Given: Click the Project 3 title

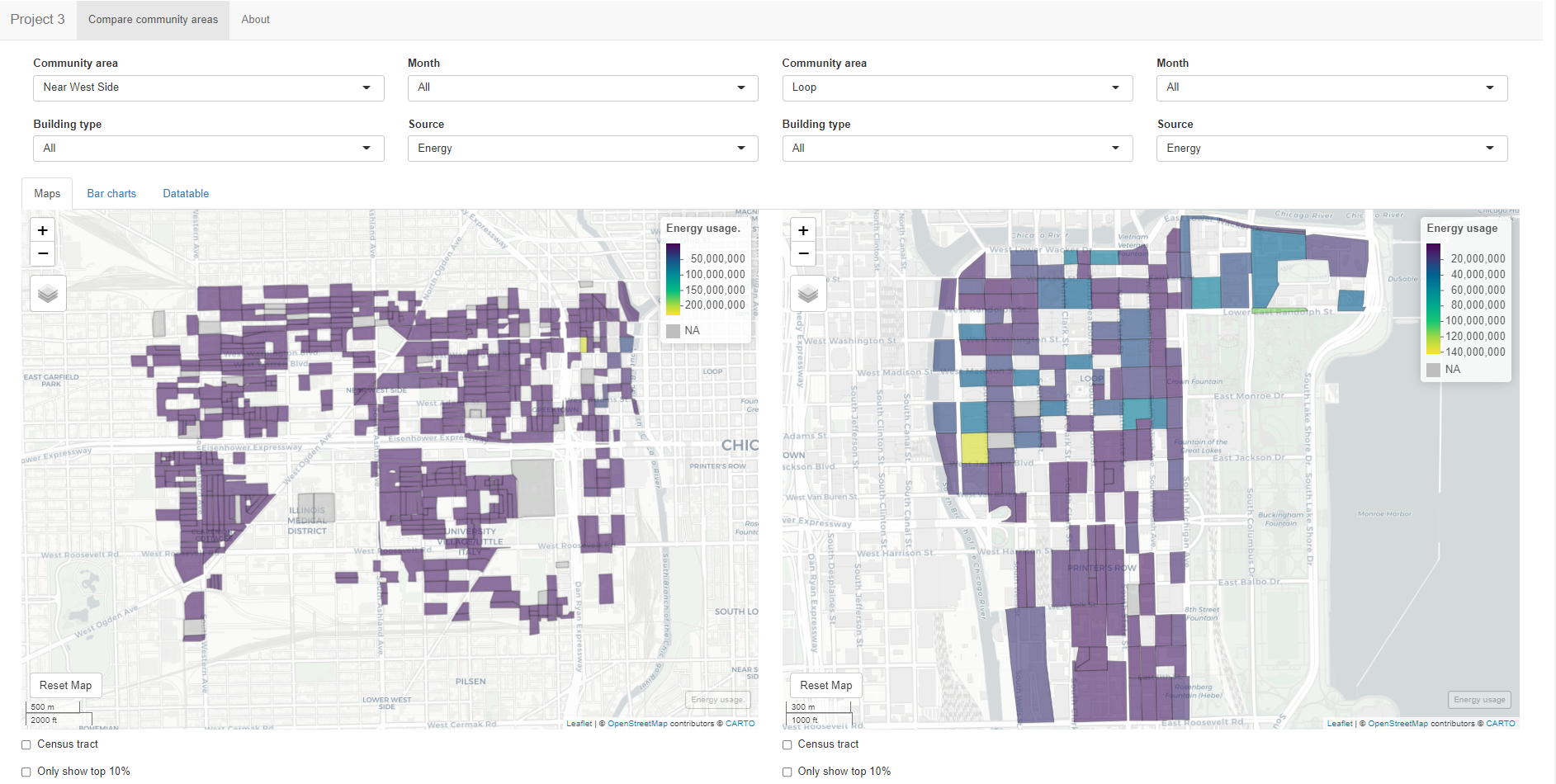Looking at the screenshot, I should click(38, 19).
